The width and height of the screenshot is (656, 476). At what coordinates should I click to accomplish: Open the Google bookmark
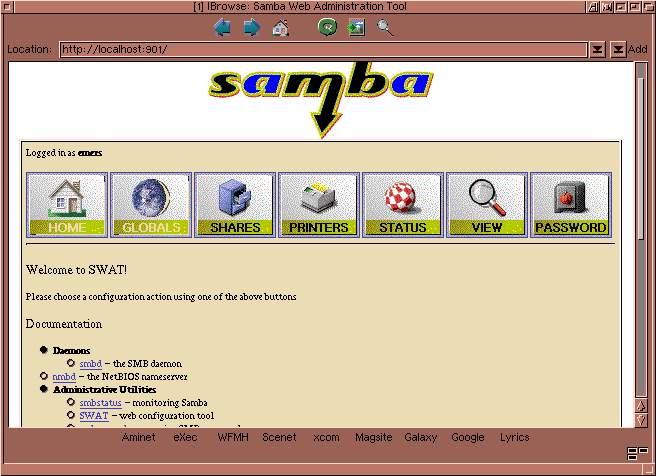tap(468, 437)
